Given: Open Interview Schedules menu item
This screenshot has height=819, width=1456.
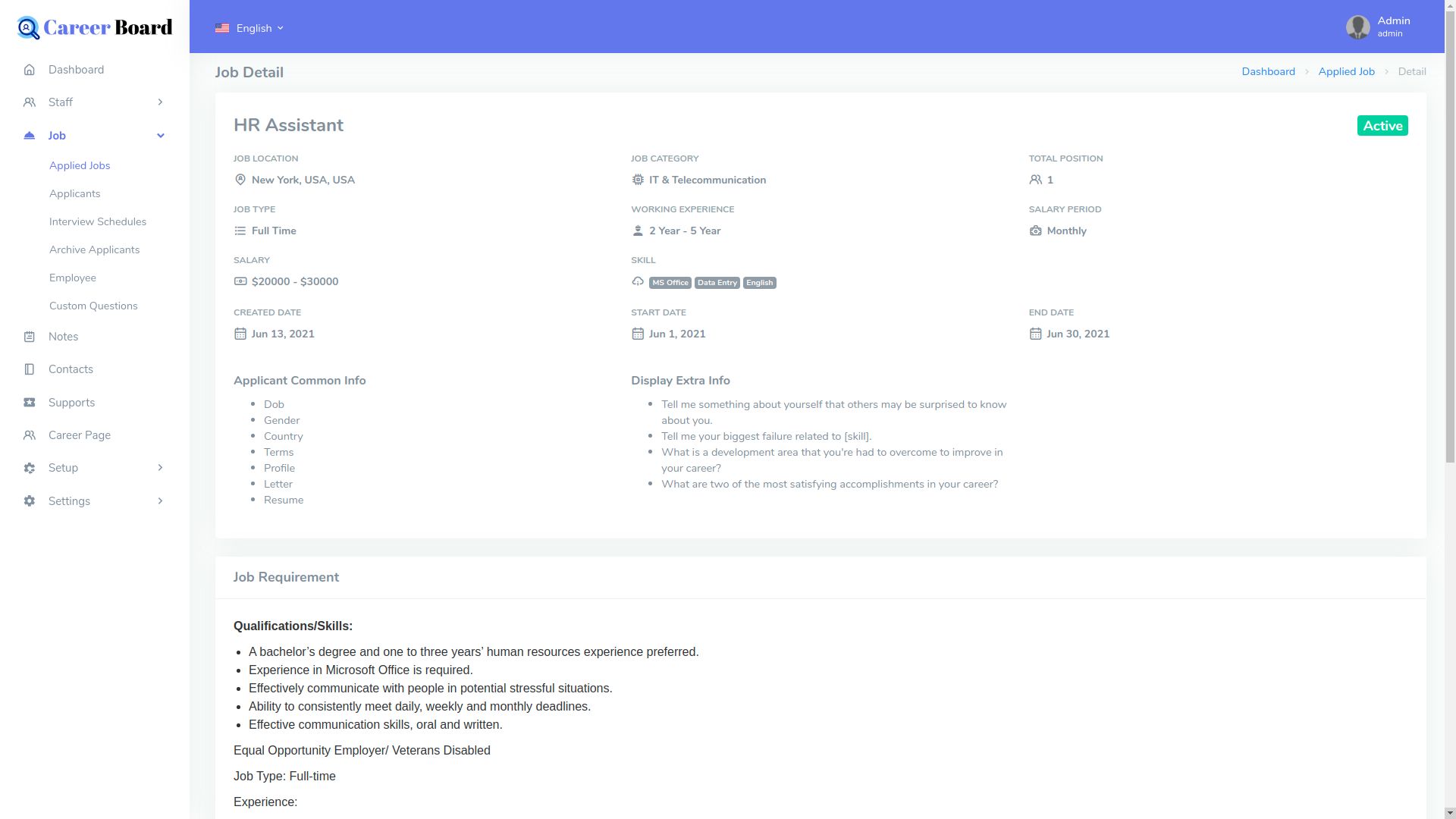Looking at the screenshot, I should [98, 222].
